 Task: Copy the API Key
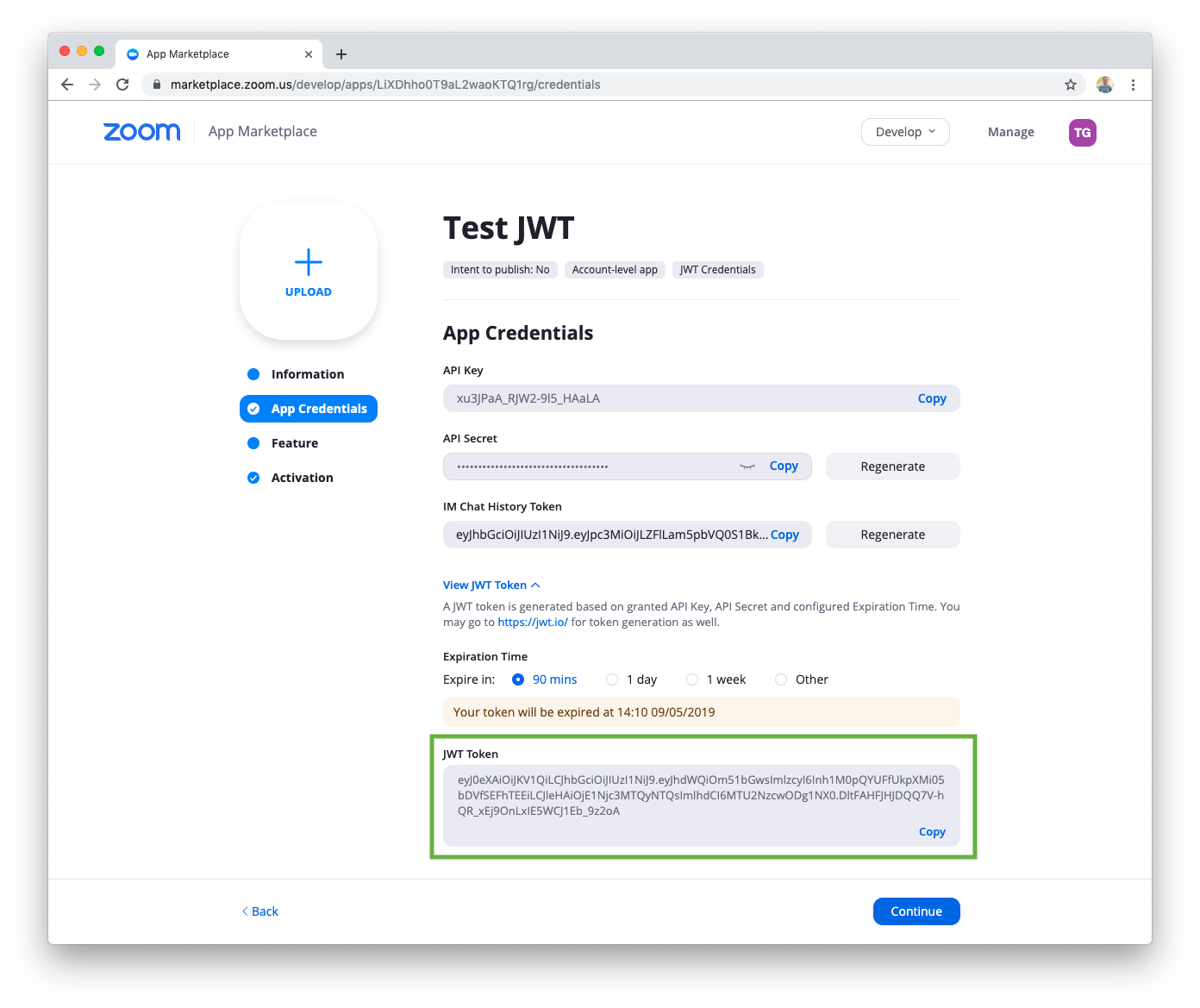click(932, 398)
